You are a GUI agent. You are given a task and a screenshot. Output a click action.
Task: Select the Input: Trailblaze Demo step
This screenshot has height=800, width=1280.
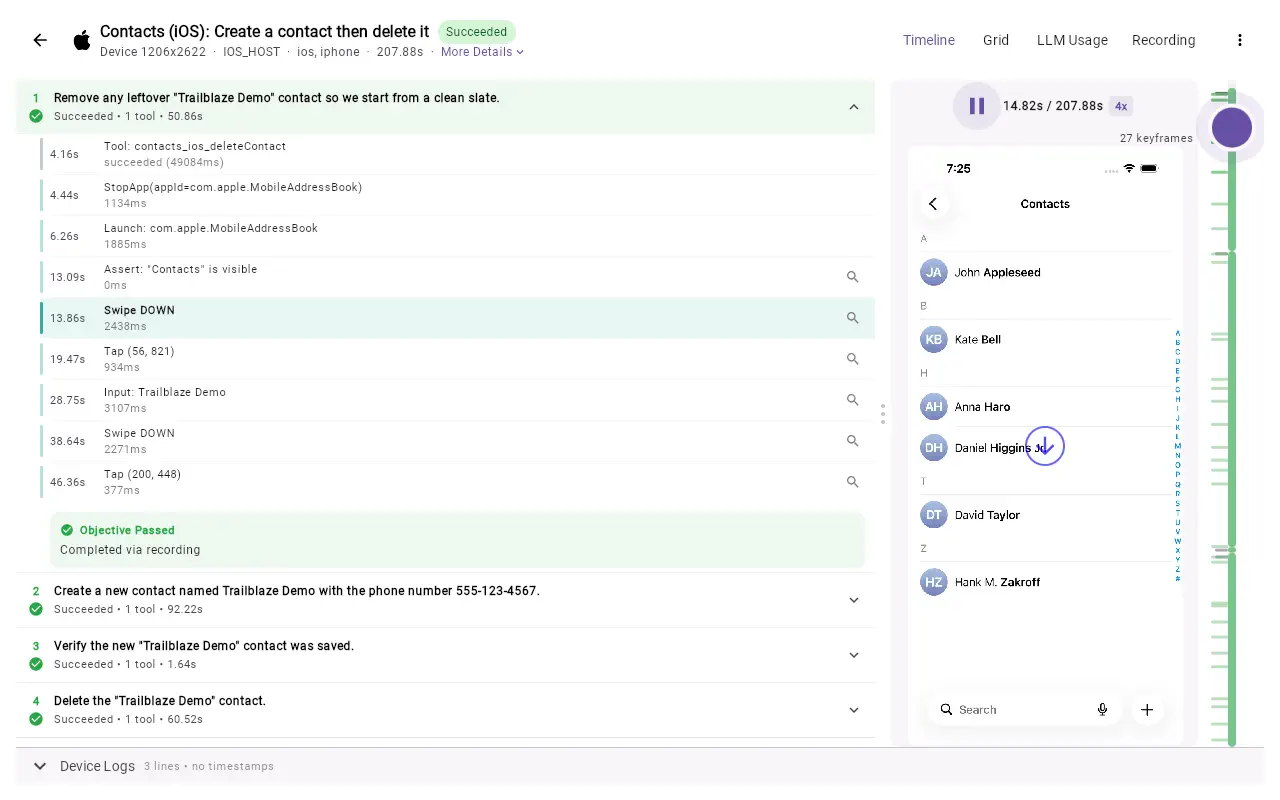point(457,400)
